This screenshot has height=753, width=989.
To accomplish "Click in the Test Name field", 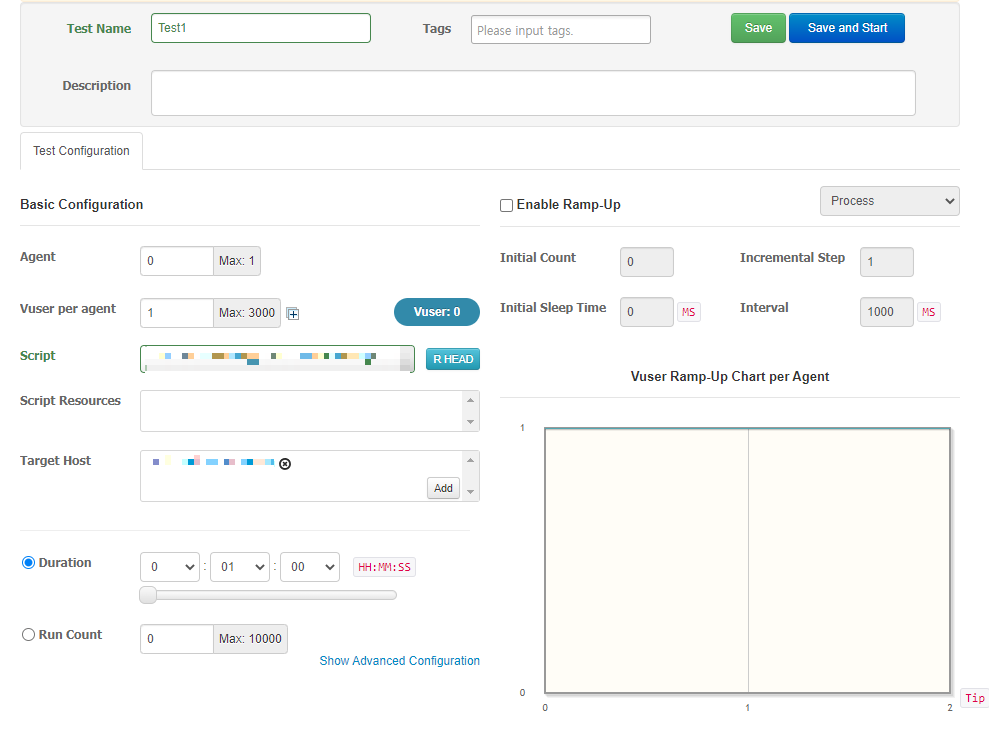I will click(260, 28).
